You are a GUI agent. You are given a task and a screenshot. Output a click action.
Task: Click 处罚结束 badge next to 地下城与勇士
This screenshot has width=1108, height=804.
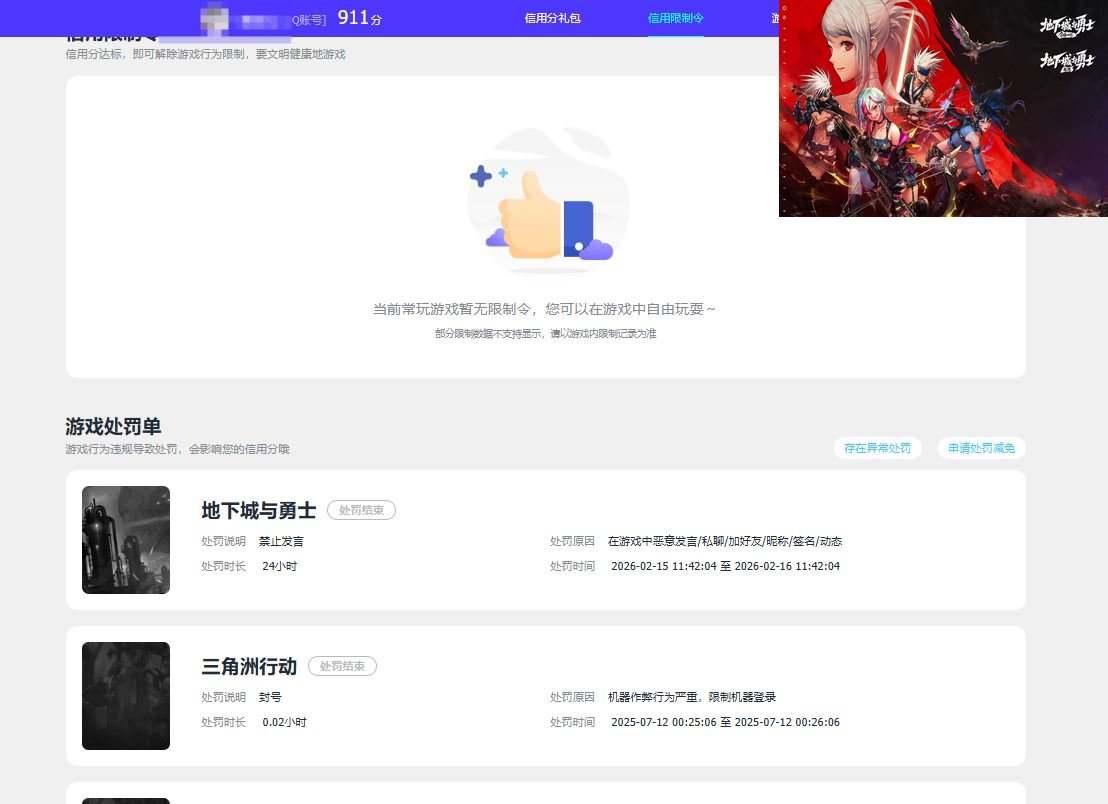click(x=361, y=510)
